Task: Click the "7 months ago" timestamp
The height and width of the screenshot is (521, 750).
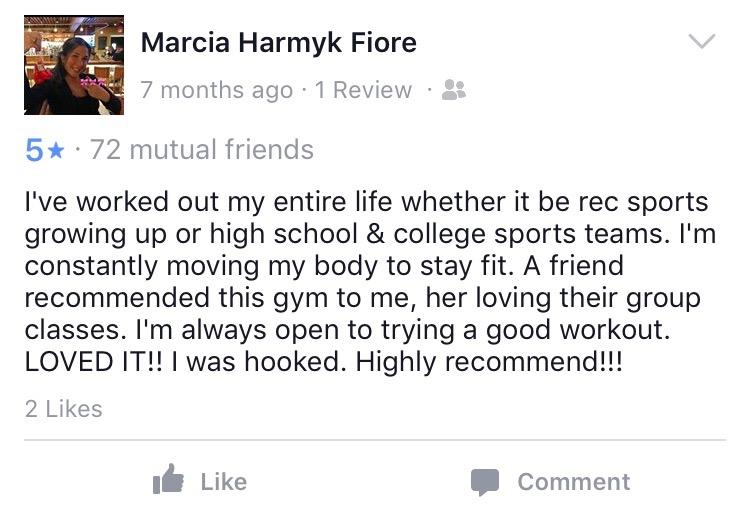Action: pyautogui.click(x=217, y=91)
